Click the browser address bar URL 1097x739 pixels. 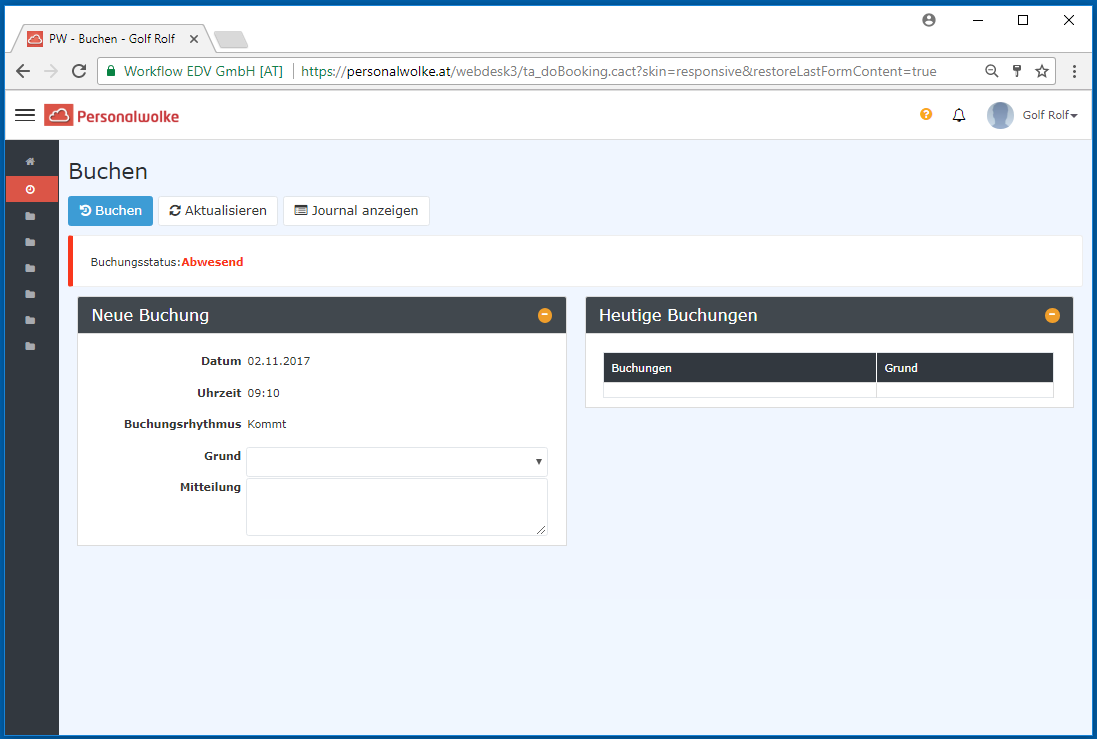tap(618, 71)
